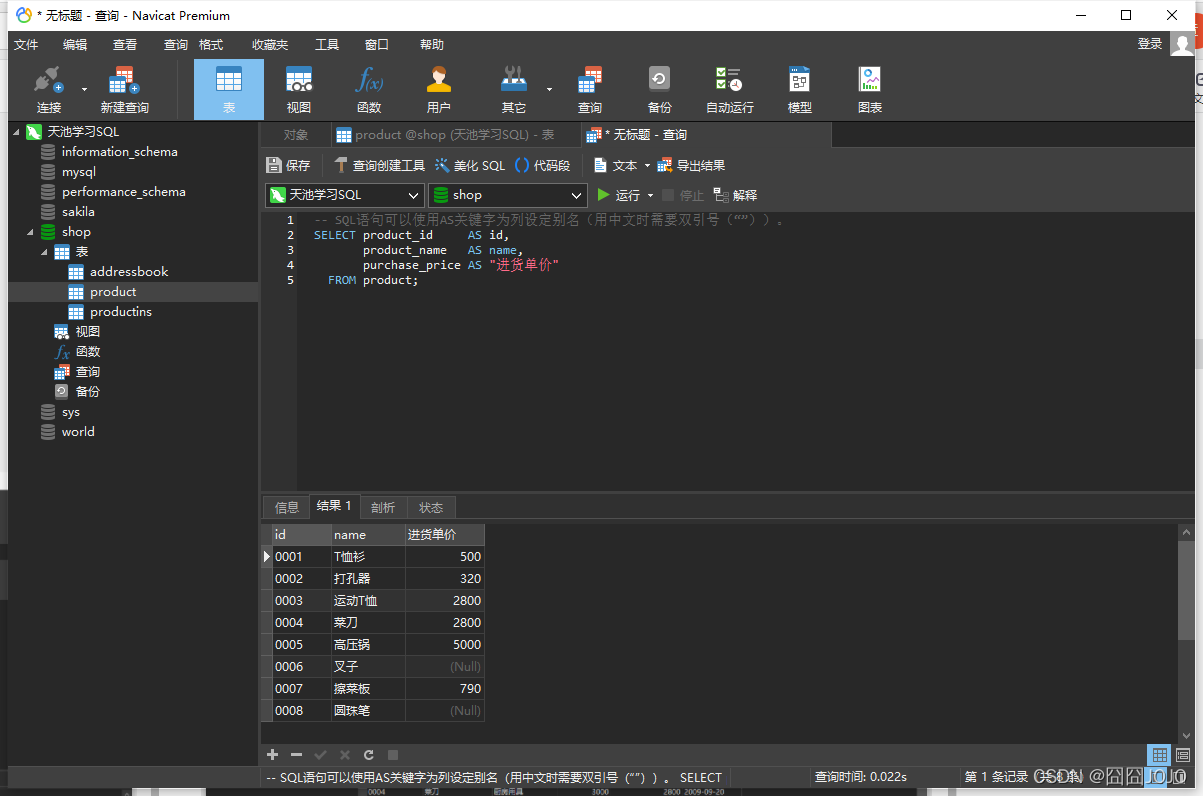This screenshot has height=796, width=1203.
Task: Click the disabled 停止 stop button
Action: point(683,195)
